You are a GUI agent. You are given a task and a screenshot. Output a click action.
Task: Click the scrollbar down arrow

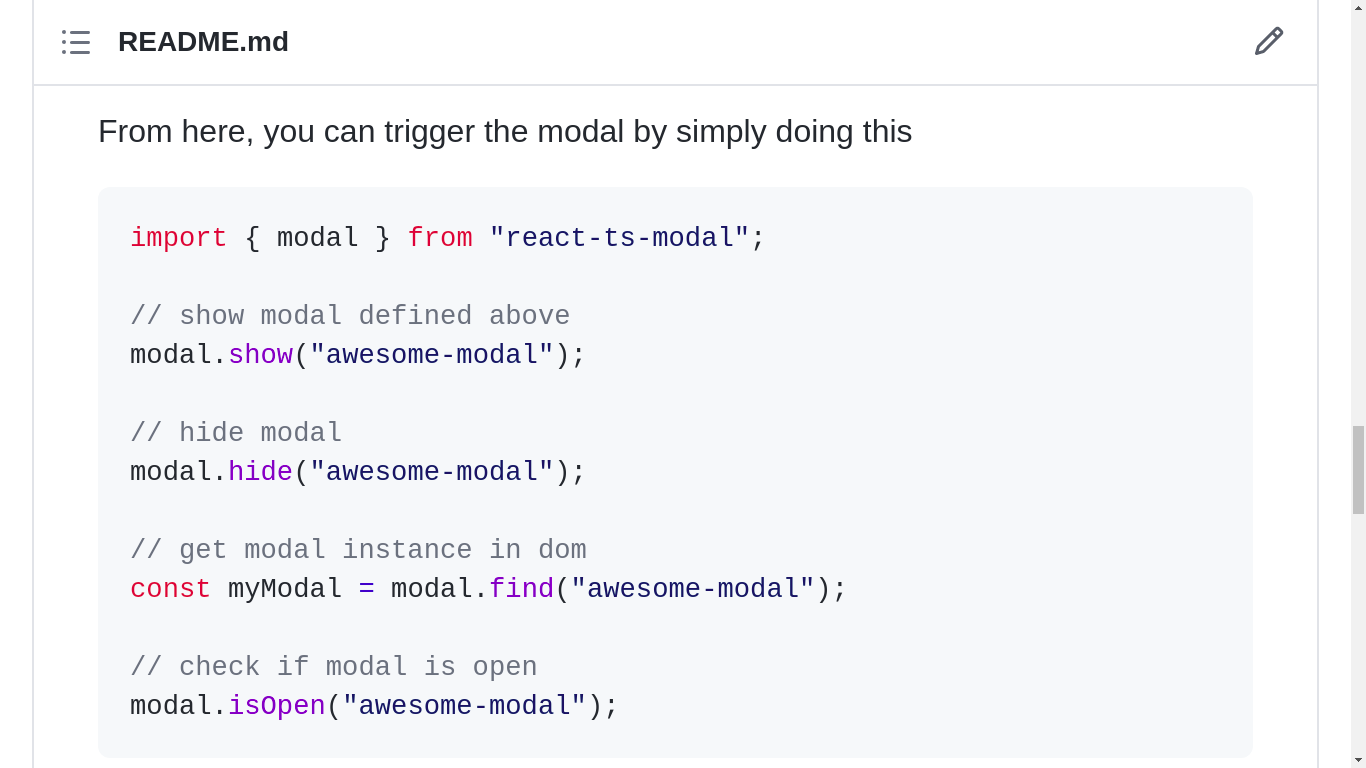pos(1358,760)
